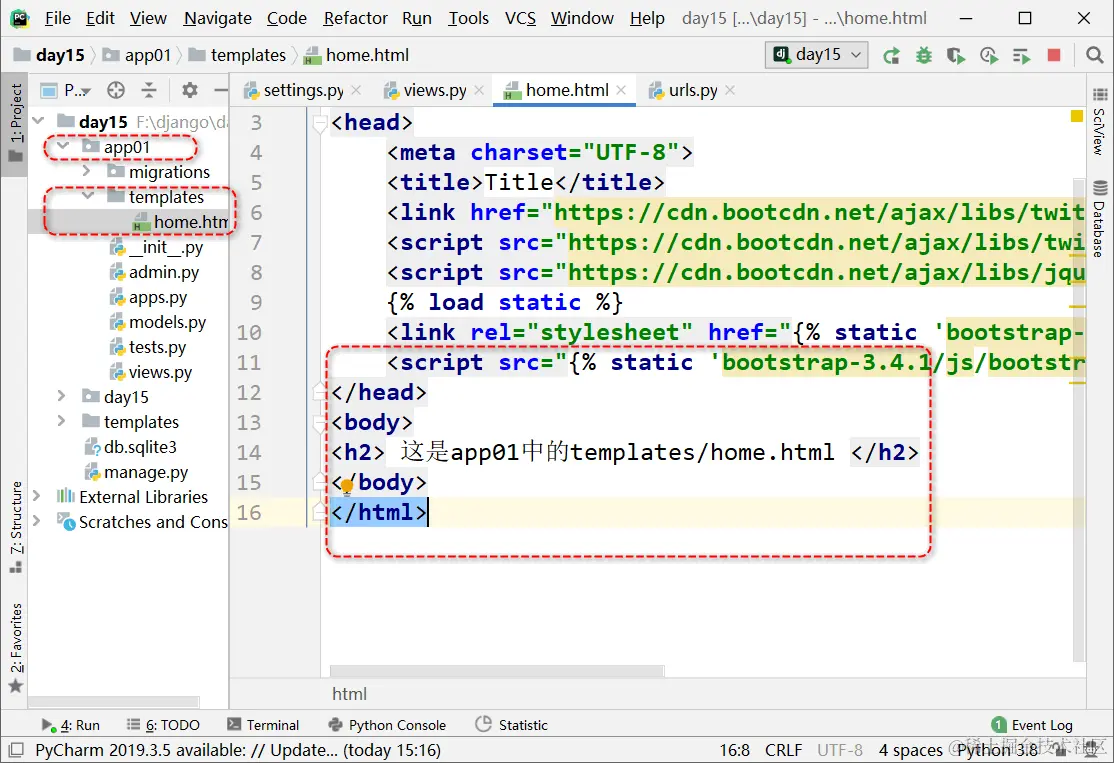Run with coverage icon in toolbar
Viewport: 1114px width, 763px height.
point(956,55)
